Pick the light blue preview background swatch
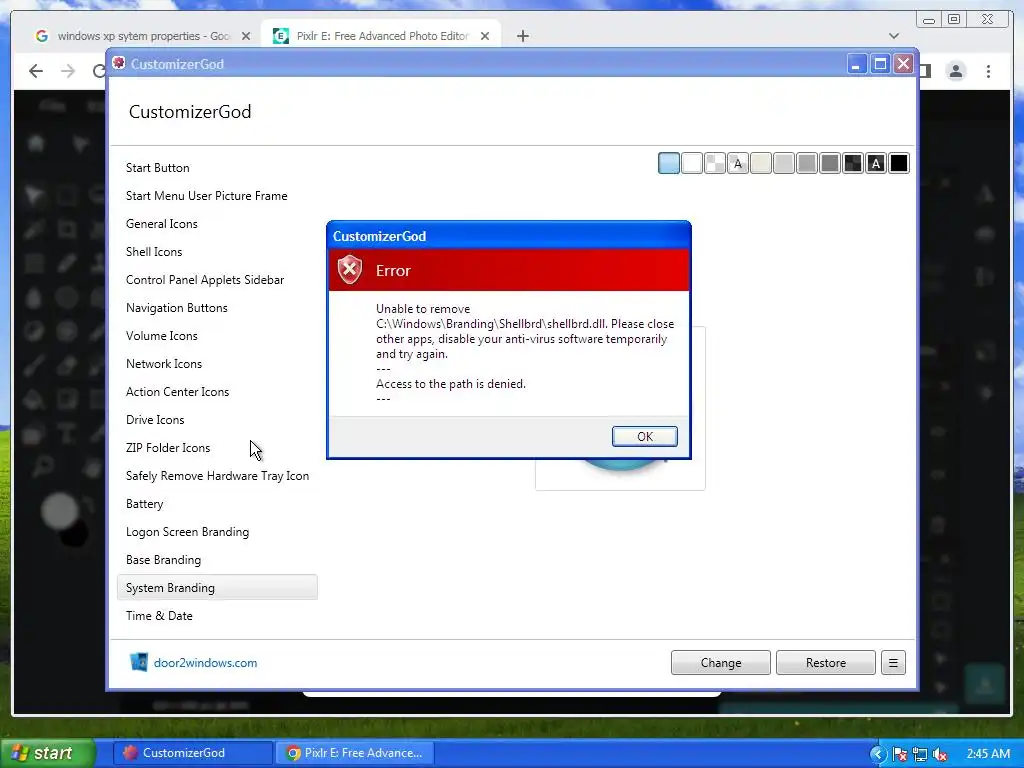 pyautogui.click(x=669, y=163)
